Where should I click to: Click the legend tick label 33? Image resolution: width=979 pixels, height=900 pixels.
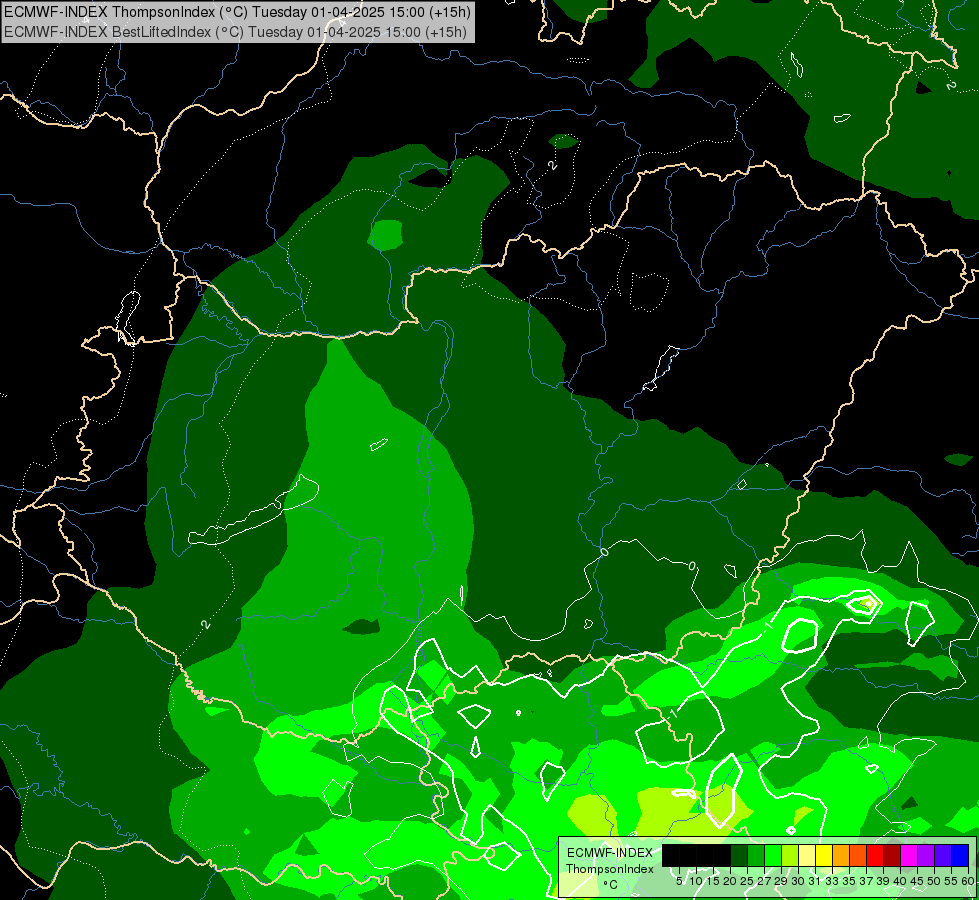(x=832, y=881)
